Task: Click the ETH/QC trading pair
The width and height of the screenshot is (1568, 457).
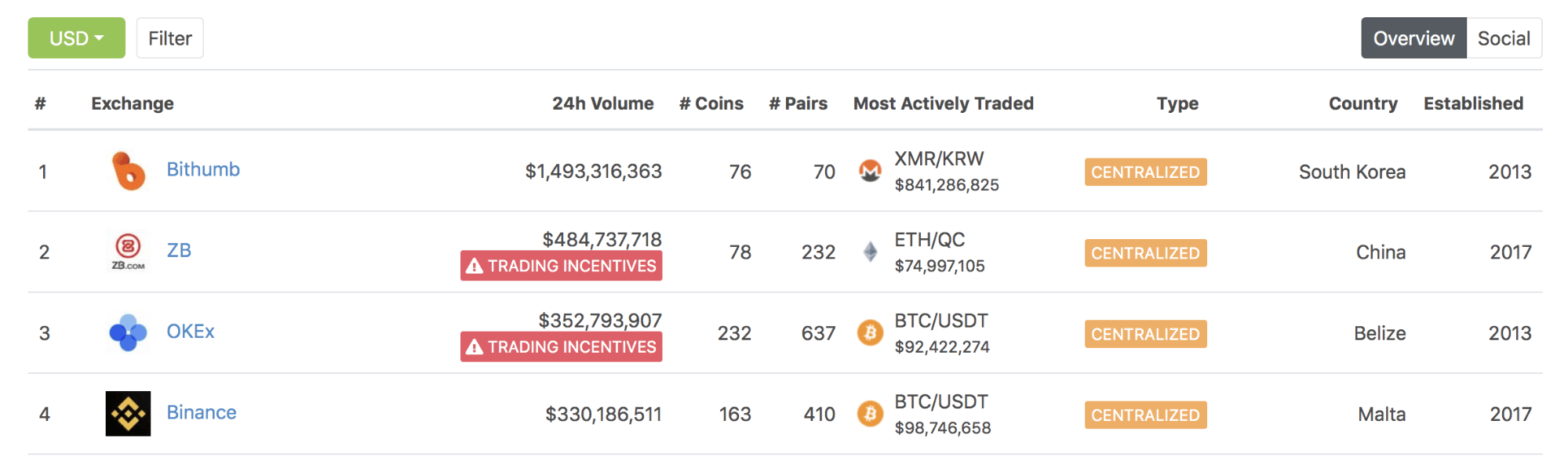Action: tap(930, 239)
